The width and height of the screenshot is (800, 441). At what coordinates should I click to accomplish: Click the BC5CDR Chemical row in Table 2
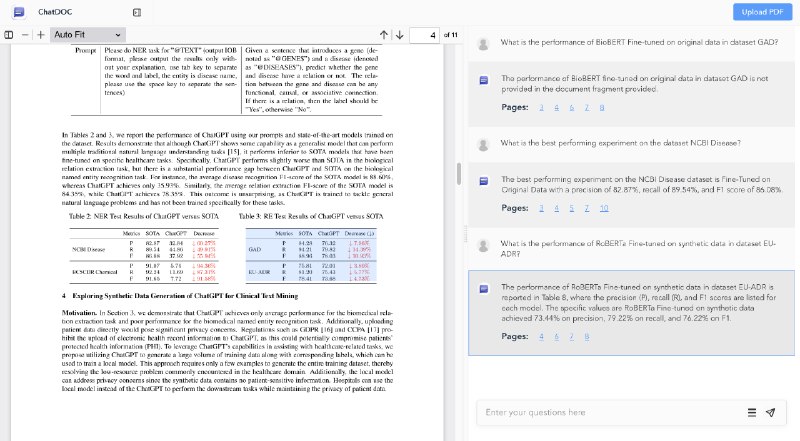coord(144,272)
